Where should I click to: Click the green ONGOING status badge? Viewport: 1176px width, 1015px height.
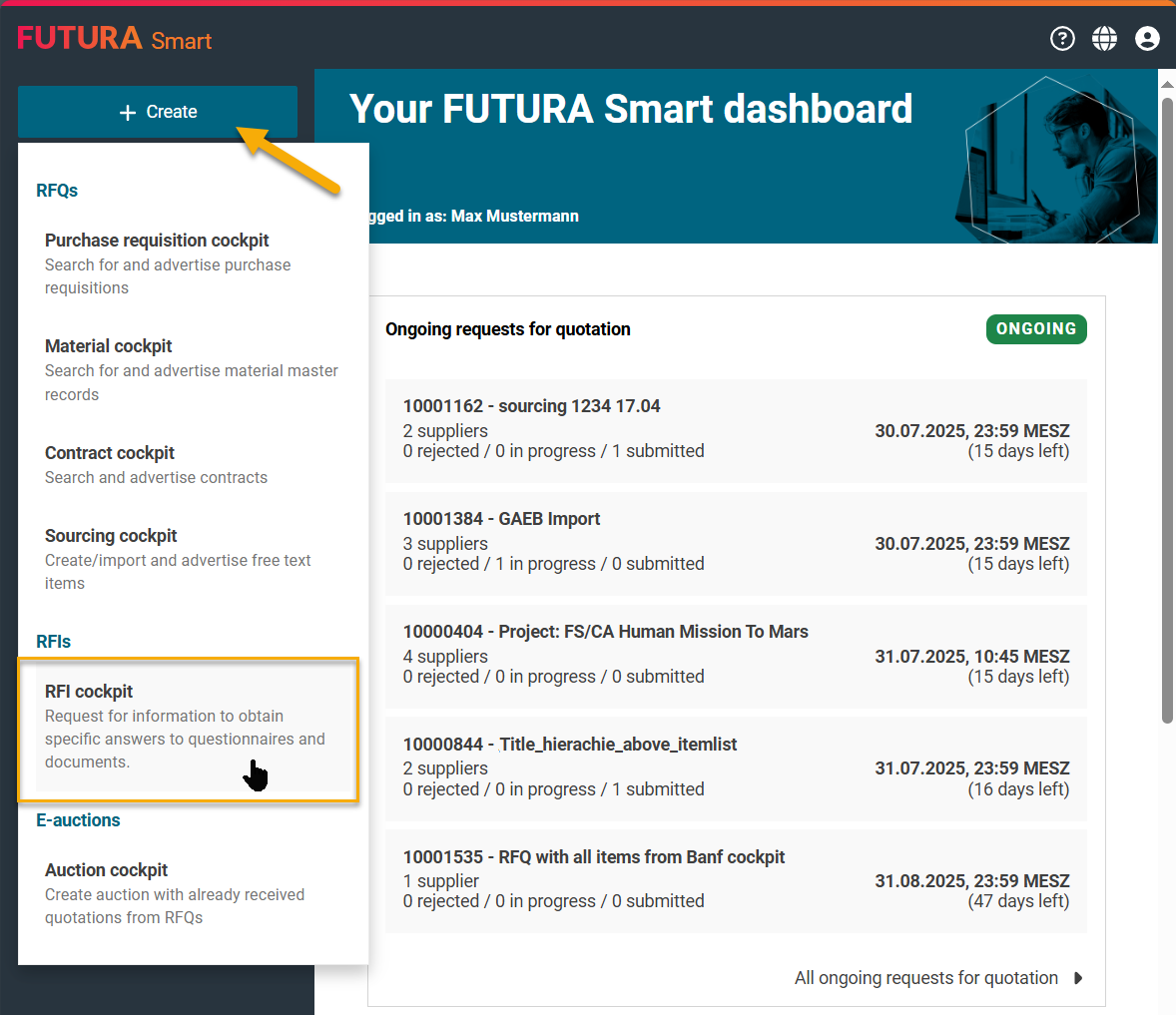(x=1035, y=329)
